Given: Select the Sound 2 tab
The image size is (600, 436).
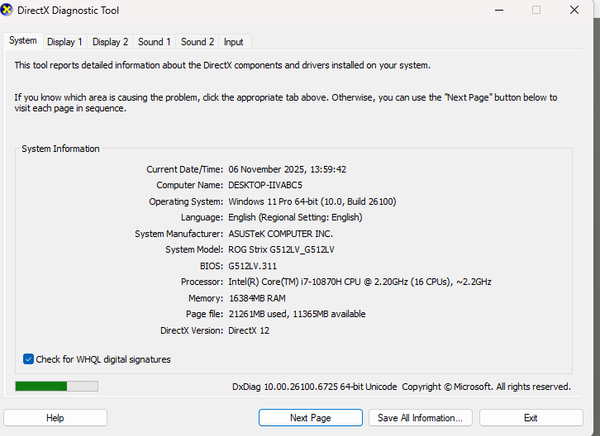Looking at the screenshot, I should click(197, 42).
